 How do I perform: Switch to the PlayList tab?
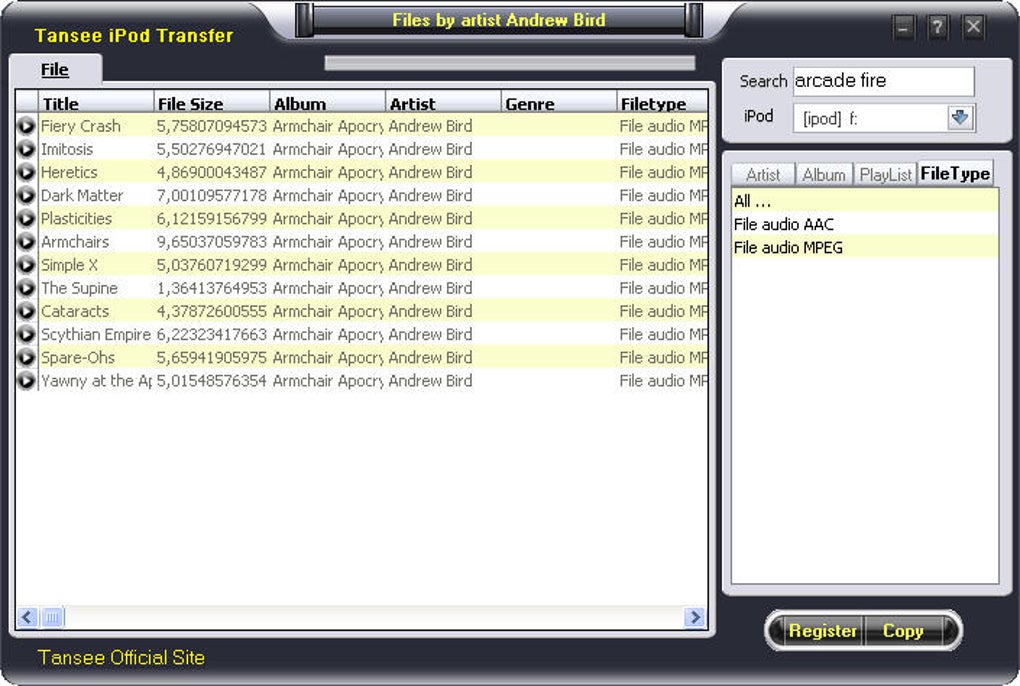884,174
